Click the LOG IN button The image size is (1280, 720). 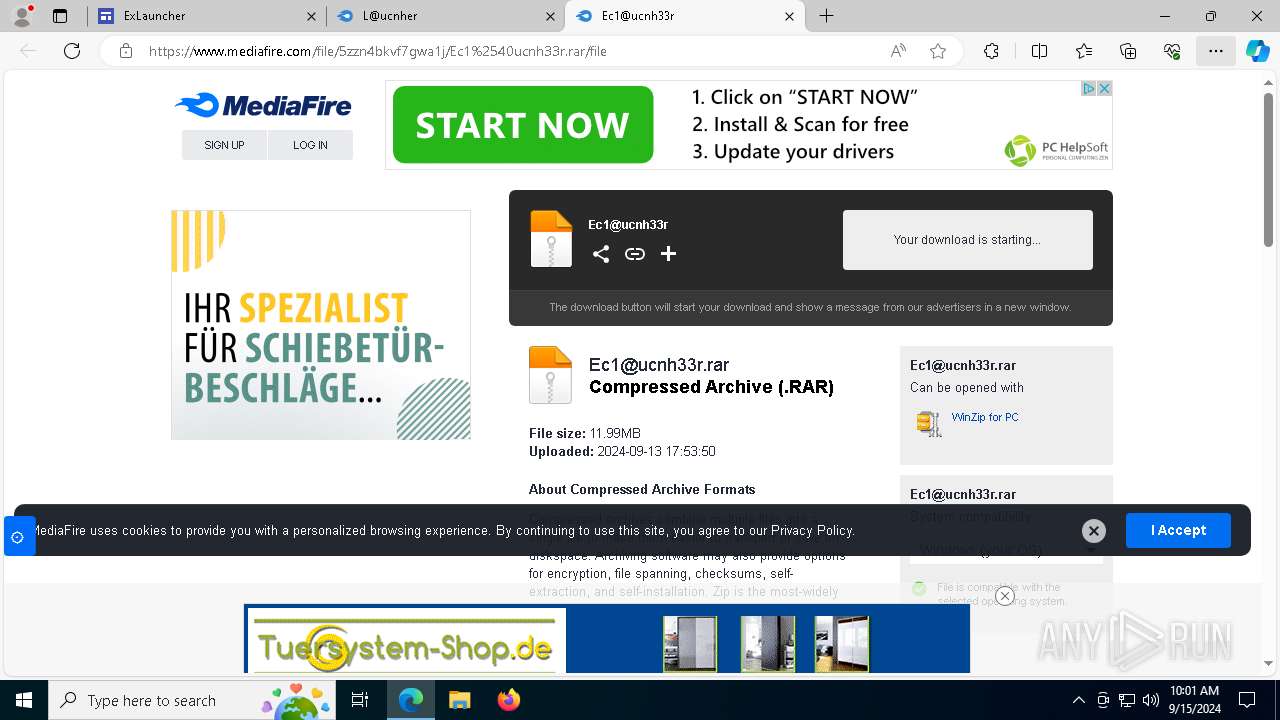[310, 145]
